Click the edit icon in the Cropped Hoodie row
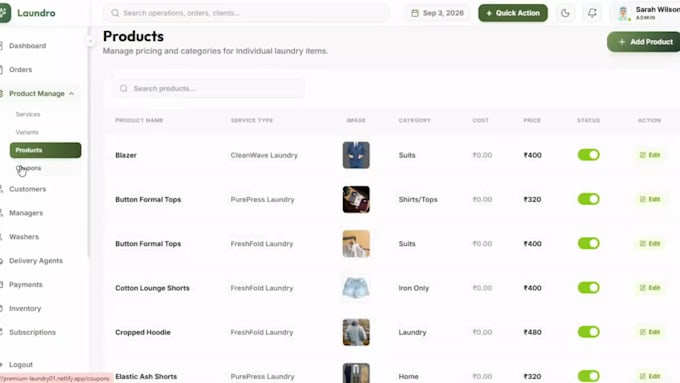The height and width of the screenshot is (383, 680). (643, 332)
